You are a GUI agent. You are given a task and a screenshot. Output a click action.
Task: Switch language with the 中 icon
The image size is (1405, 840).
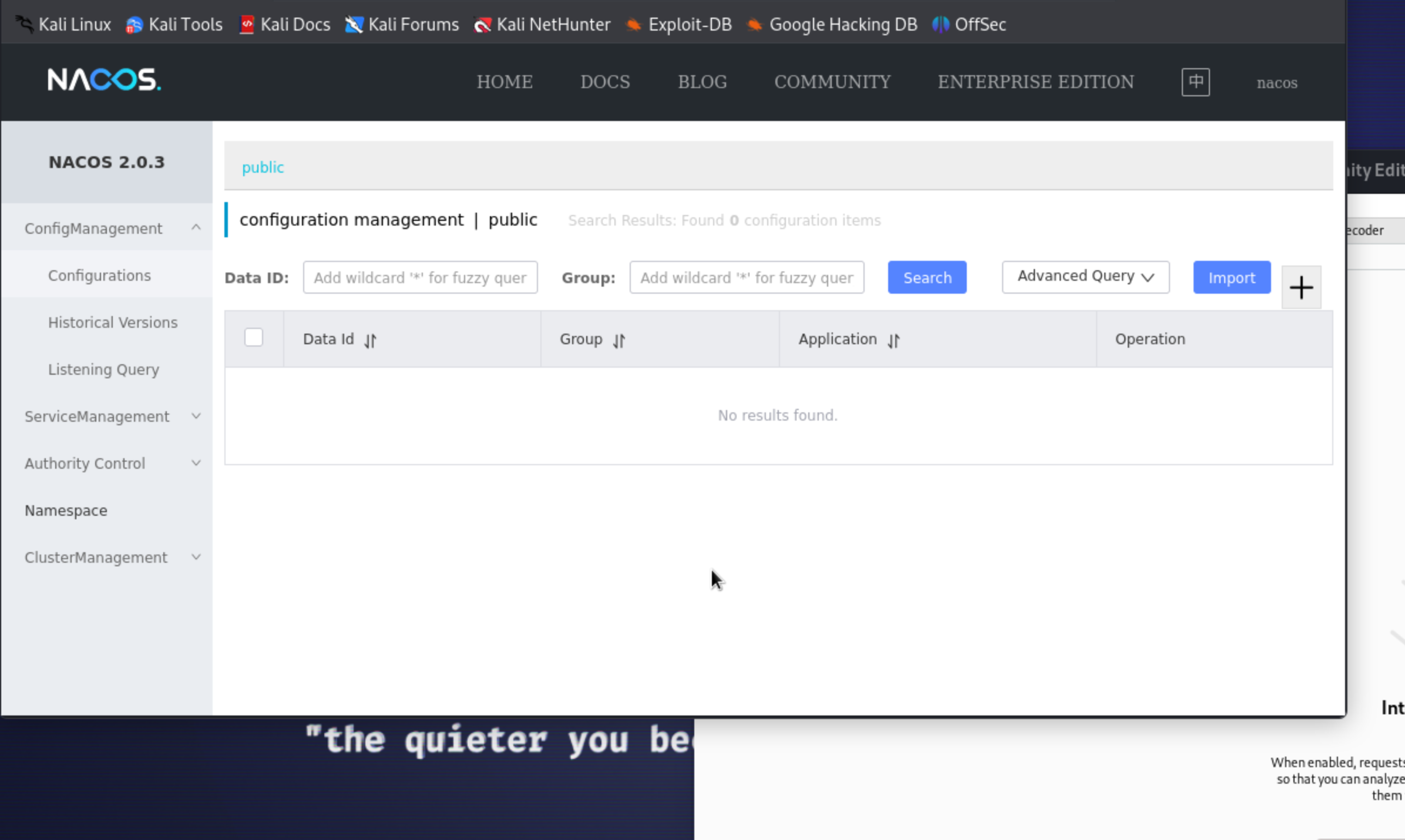[1195, 82]
